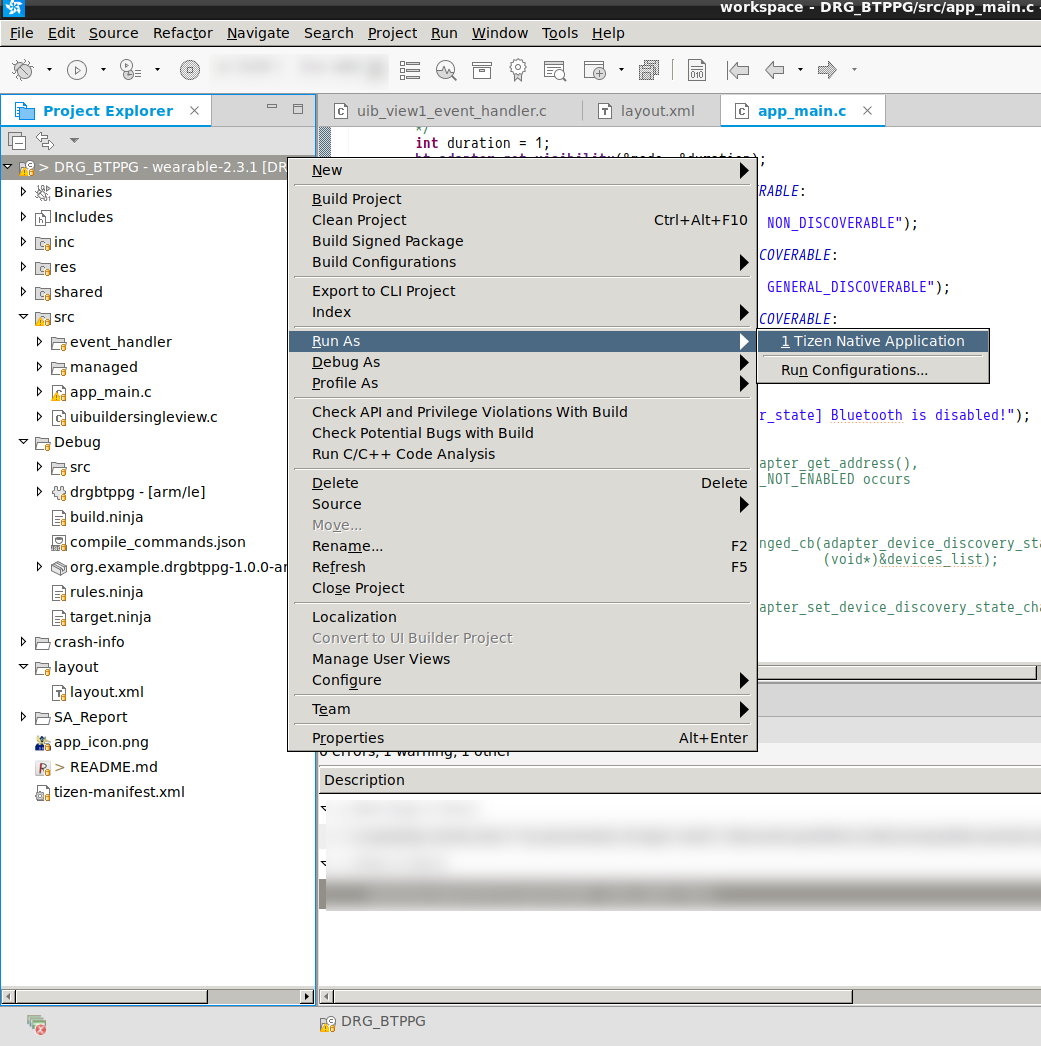Open the Project Explorer view menu triangle

click(74, 141)
